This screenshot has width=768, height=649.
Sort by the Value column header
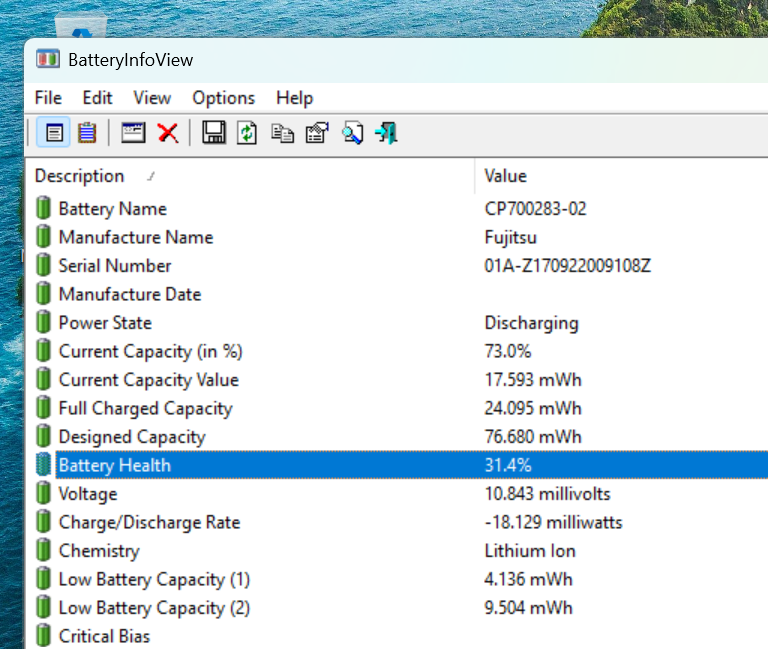[x=505, y=176]
